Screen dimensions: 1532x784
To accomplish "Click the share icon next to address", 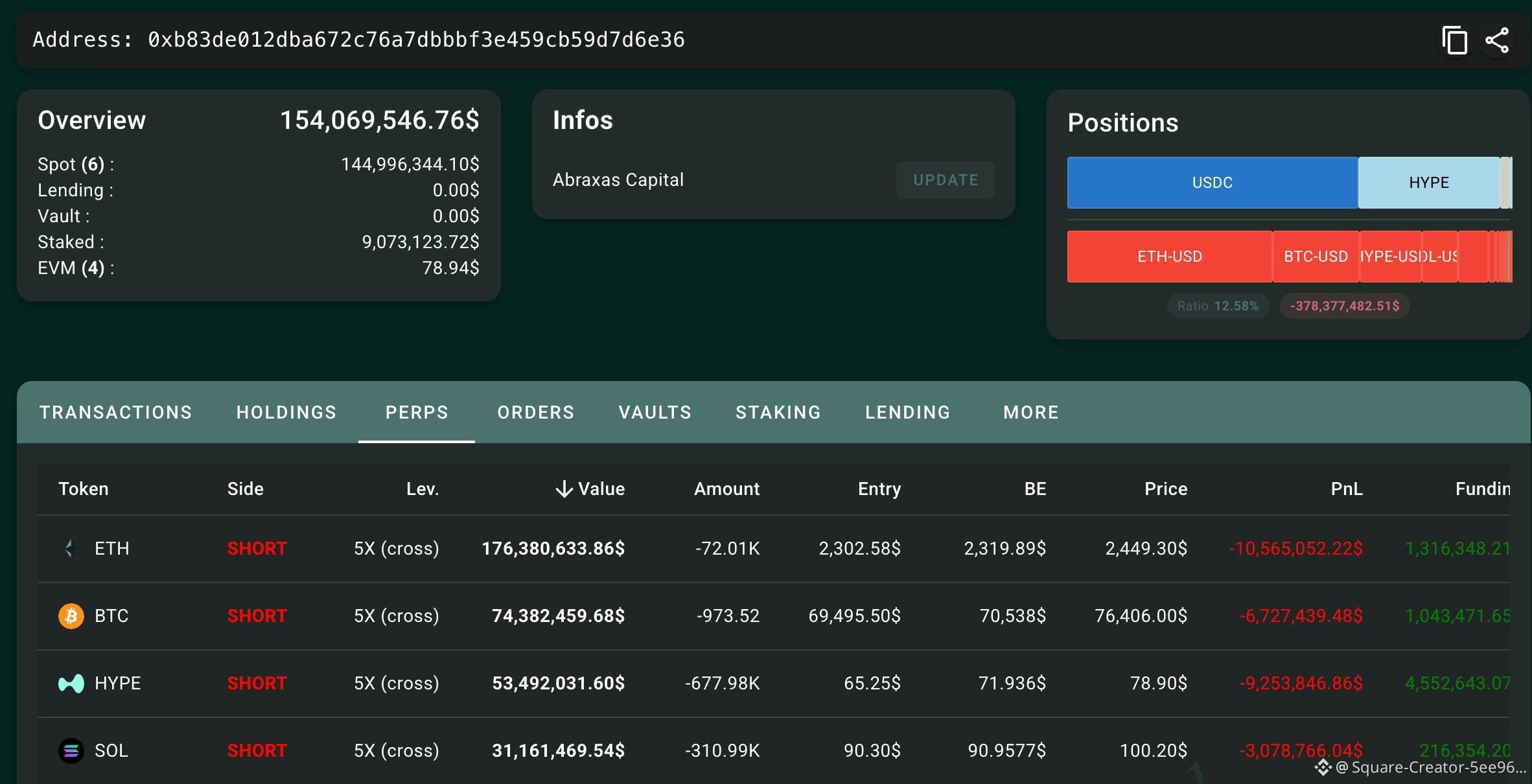I will [1497, 40].
